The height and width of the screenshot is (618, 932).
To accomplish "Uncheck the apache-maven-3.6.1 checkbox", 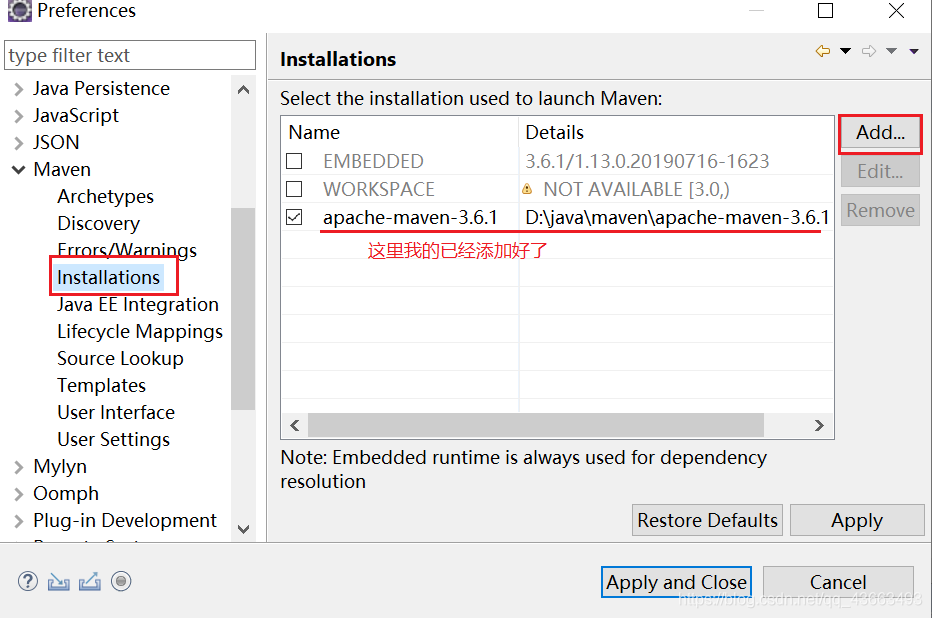I will click(294, 217).
